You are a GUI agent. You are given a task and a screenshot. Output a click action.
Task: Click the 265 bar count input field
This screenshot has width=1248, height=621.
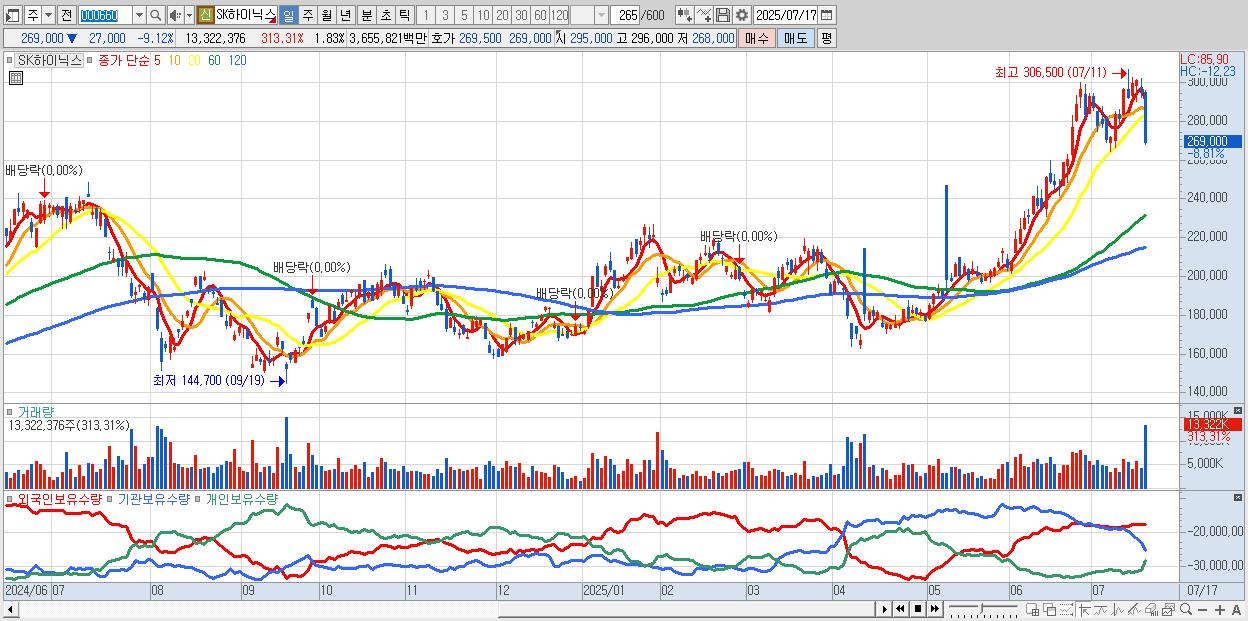(626, 15)
